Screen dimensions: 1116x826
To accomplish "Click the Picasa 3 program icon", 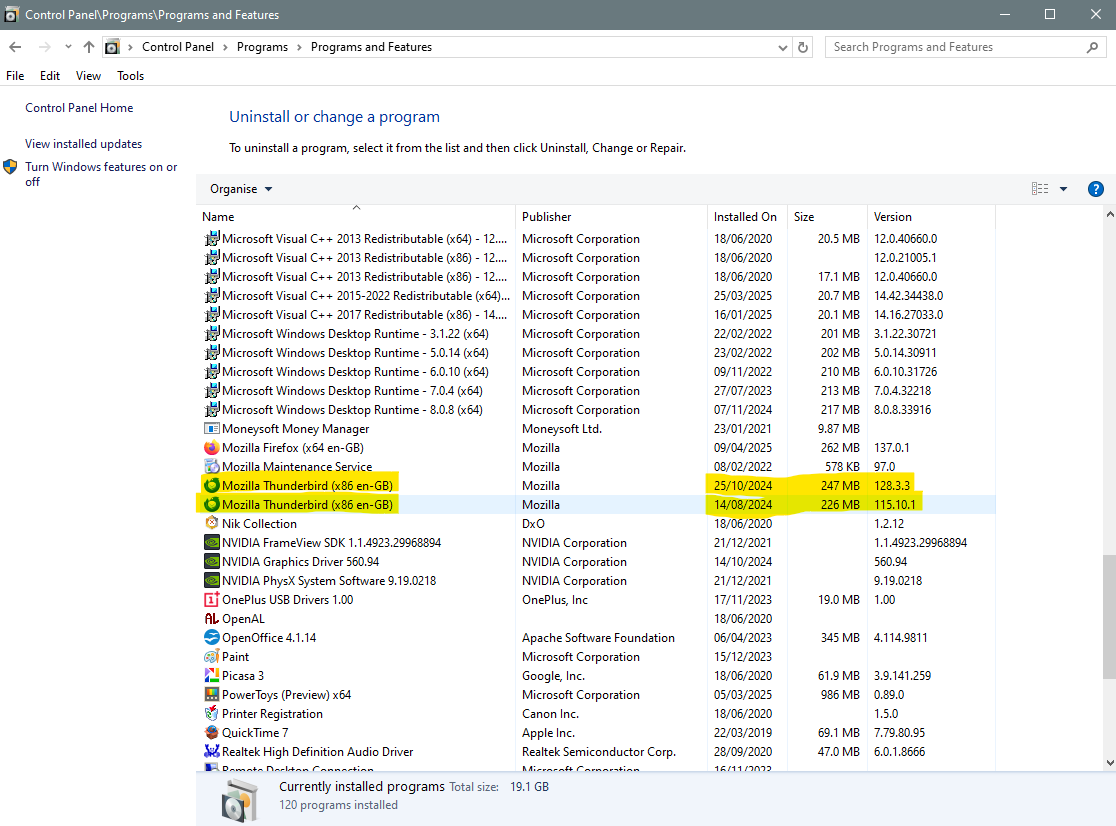I will [211, 676].
